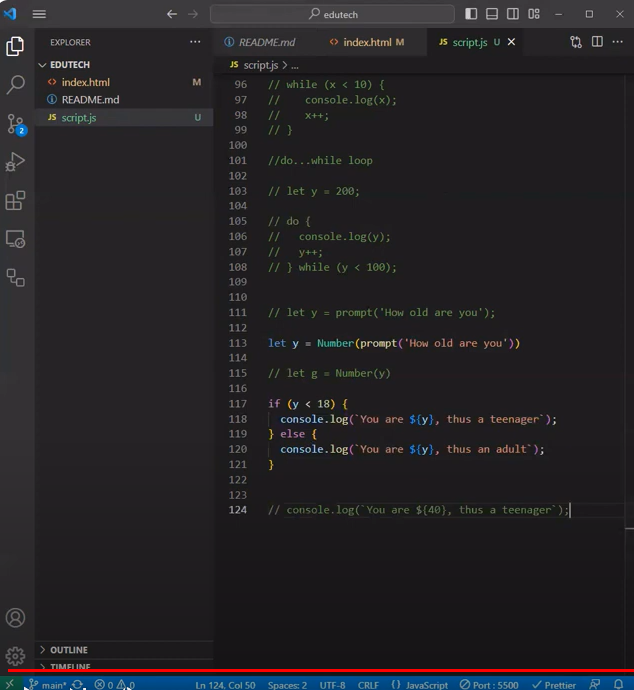Open Remote Explorer in activity bar
The width and height of the screenshot is (634, 690).
coord(16,239)
